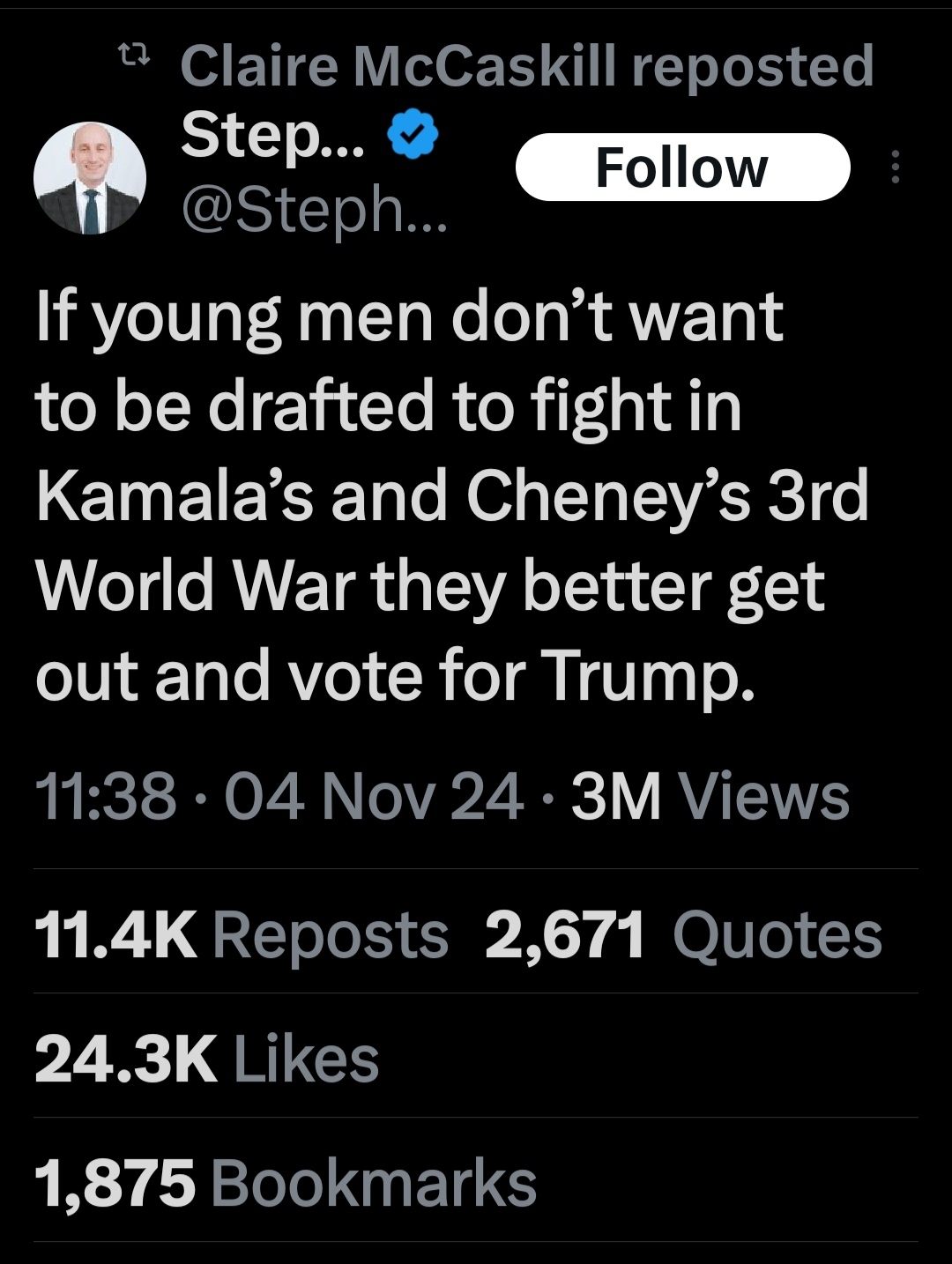Click "If young men" opening tweet line
The width and height of the screenshot is (952, 1264).
pos(234,317)
